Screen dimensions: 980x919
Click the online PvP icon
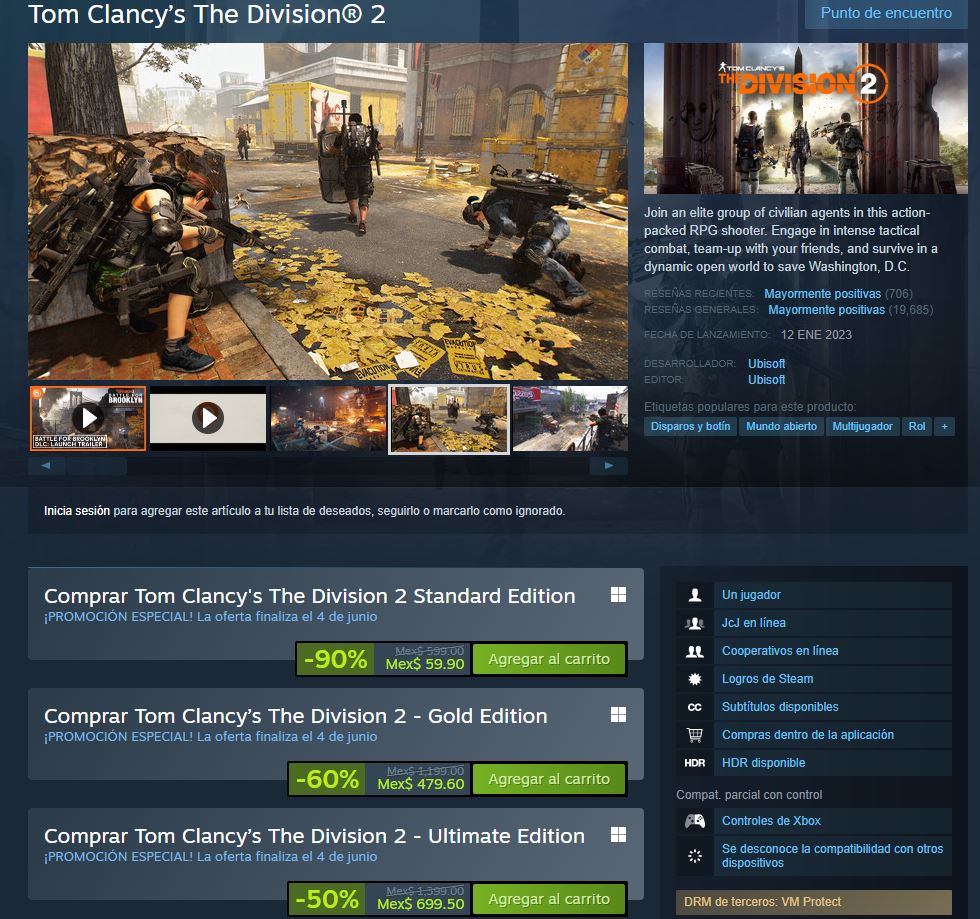pos(694,623)
